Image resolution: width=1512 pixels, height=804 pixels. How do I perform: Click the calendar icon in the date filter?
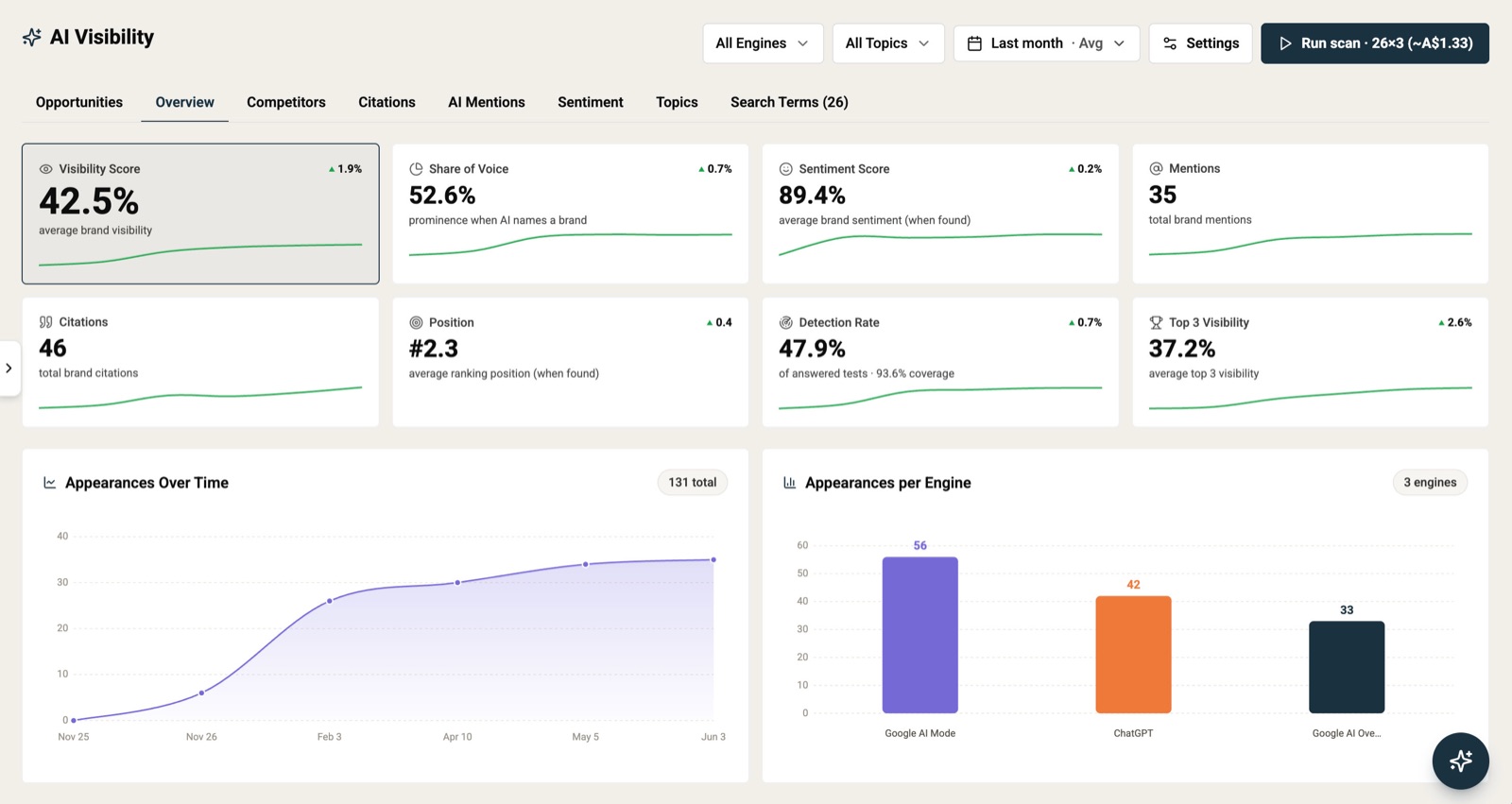click(x=974, y=43)
